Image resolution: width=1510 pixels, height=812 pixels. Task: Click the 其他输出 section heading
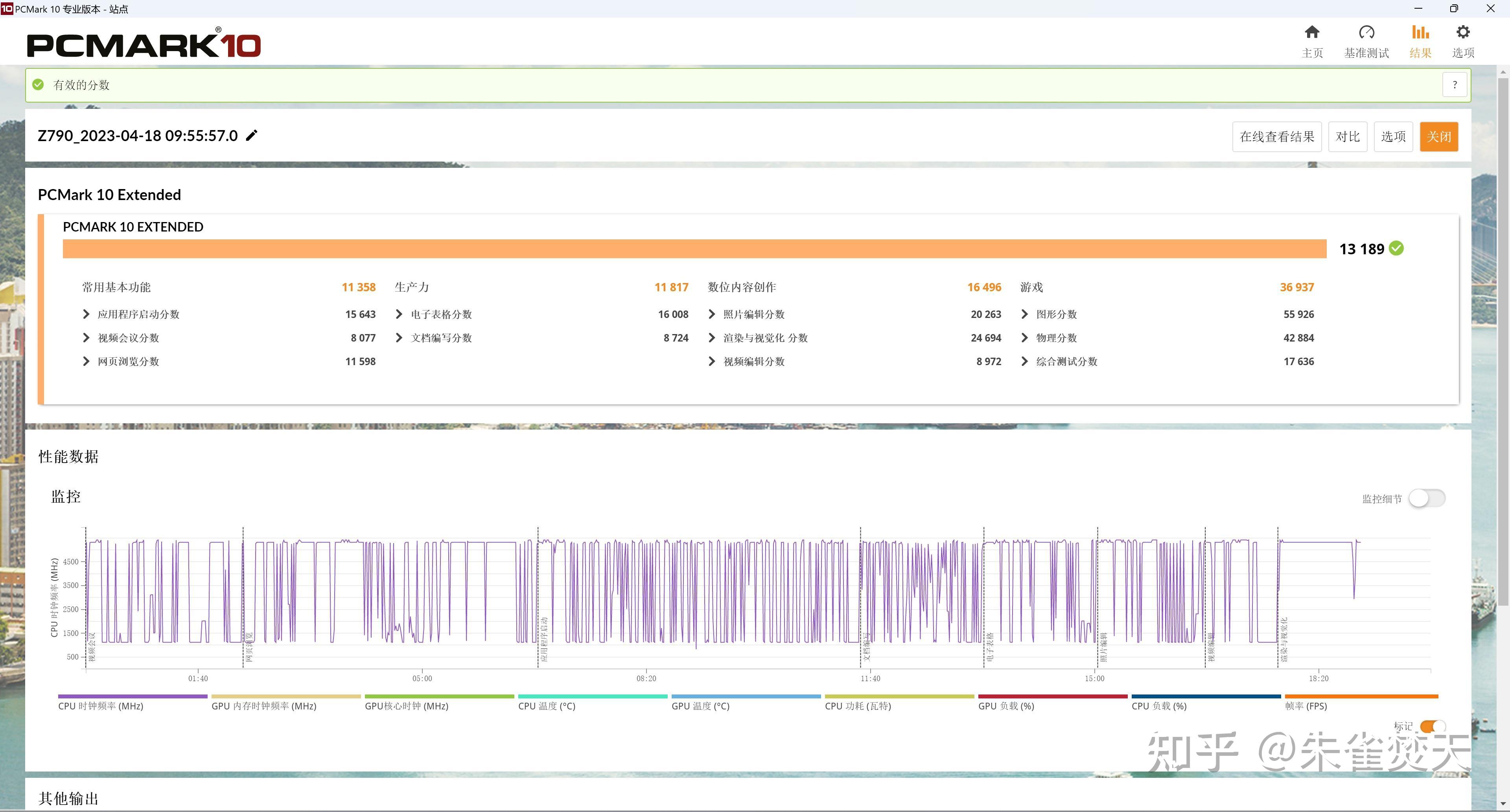[68, 799]
